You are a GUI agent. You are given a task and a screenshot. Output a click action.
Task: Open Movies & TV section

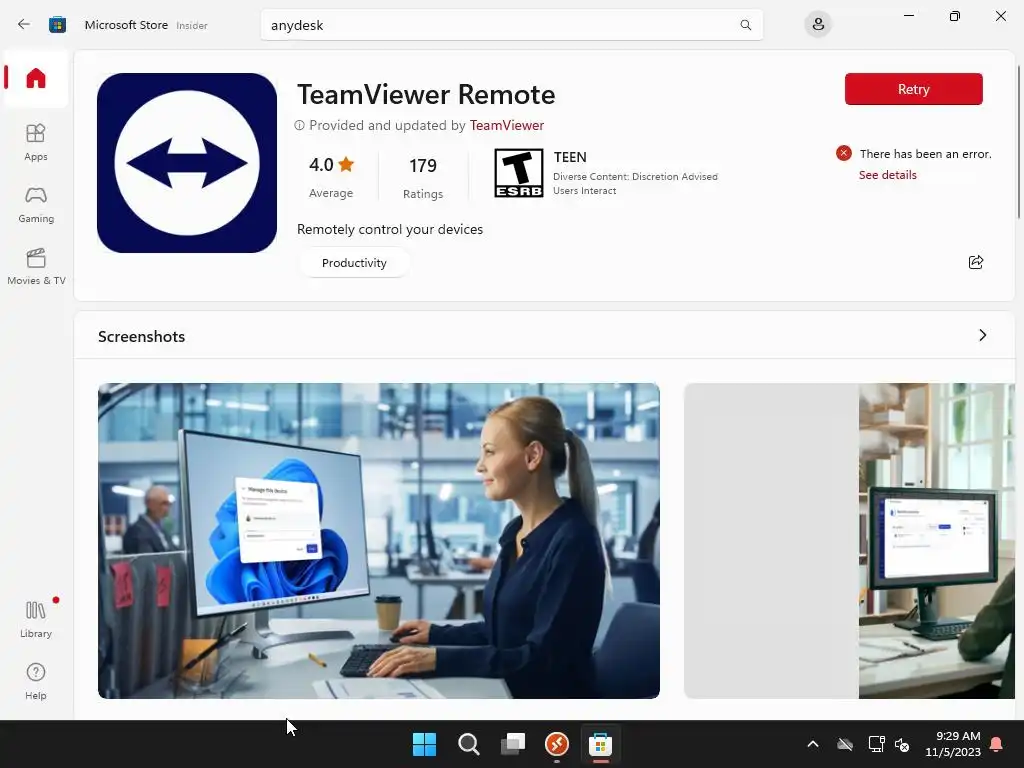point(36,266)
